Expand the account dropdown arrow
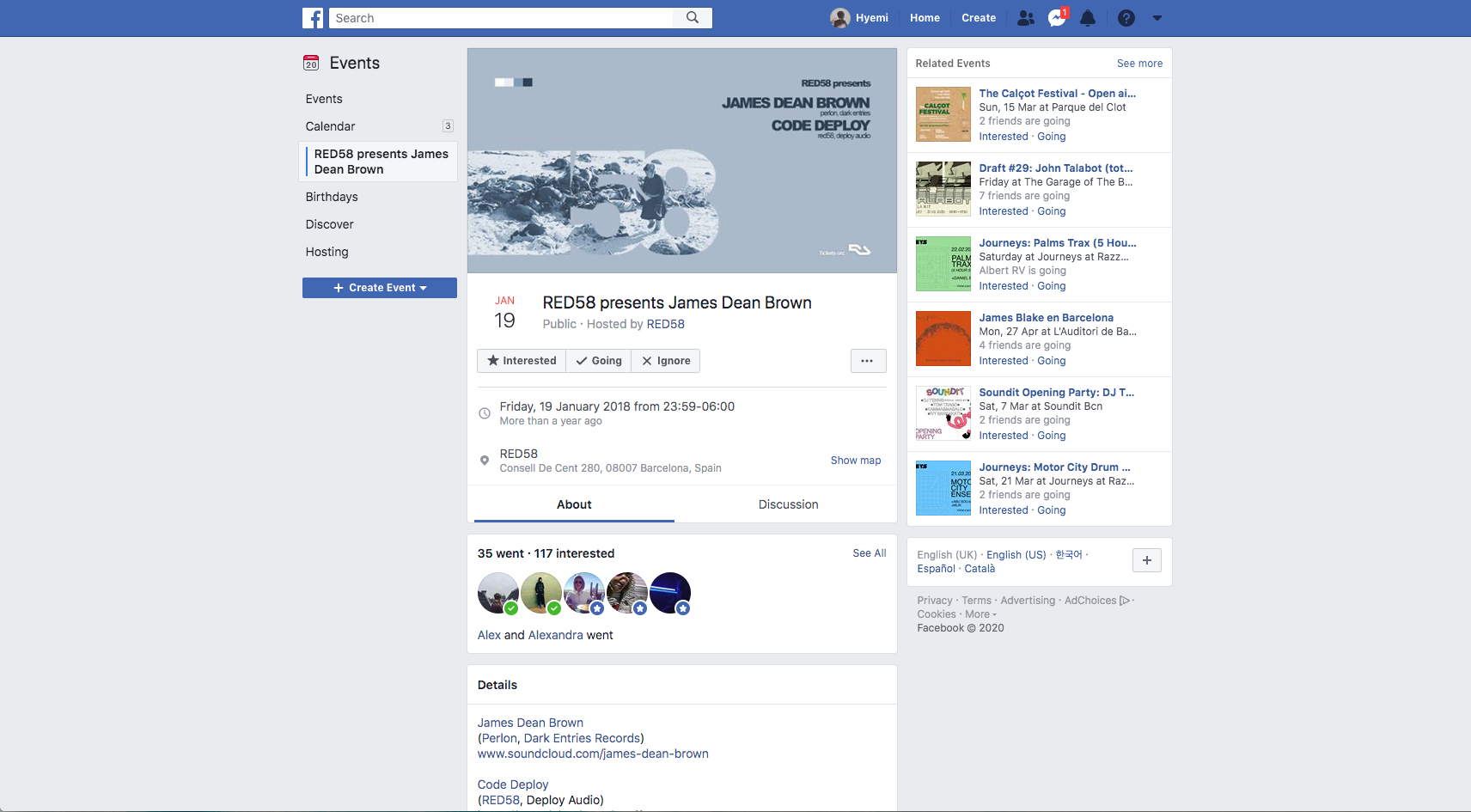This screenshot has height=812, width=1471. click(1157, 18)
